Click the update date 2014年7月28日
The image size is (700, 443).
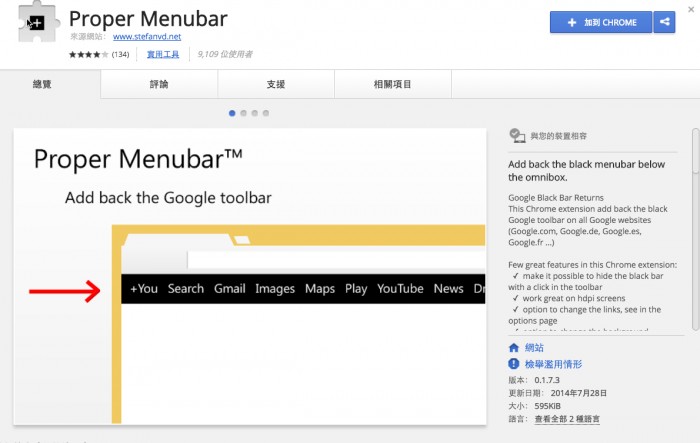tap(579, 393)
